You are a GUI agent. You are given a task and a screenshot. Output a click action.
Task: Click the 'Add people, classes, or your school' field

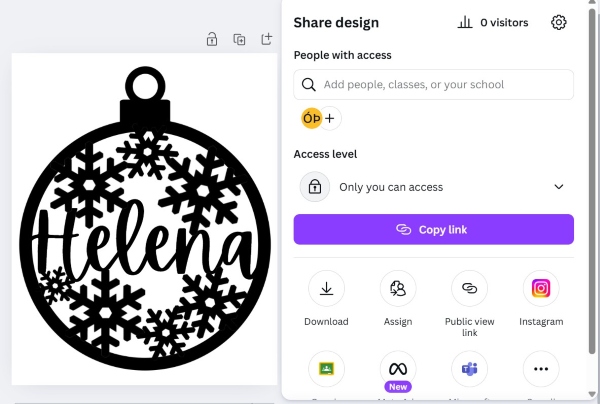(x=440, y=85)
